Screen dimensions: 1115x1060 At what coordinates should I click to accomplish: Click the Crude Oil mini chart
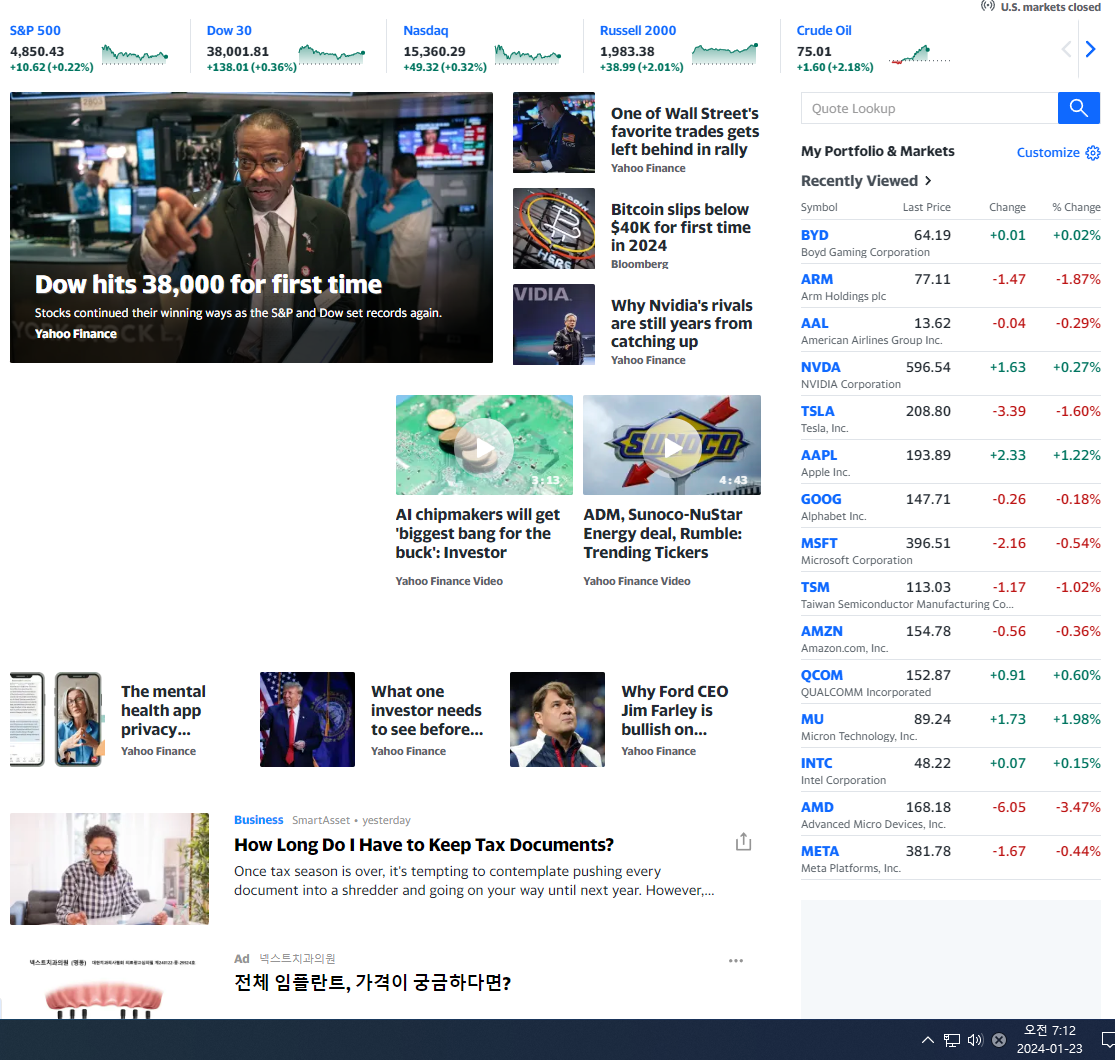[x=919, y=55]
